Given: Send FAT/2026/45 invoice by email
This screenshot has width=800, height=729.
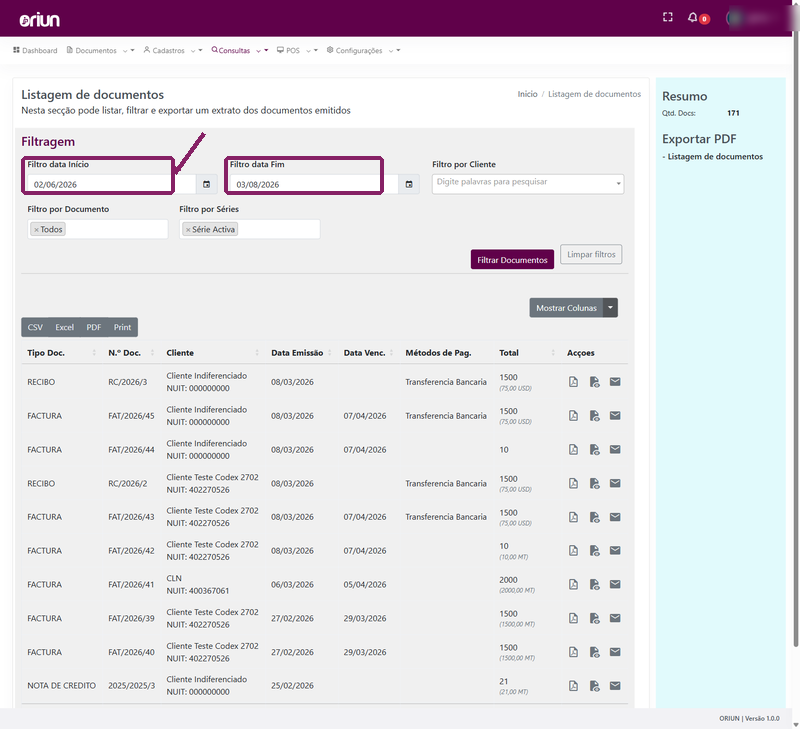Looking at the screenshot, I should click(x=615, y=416).
